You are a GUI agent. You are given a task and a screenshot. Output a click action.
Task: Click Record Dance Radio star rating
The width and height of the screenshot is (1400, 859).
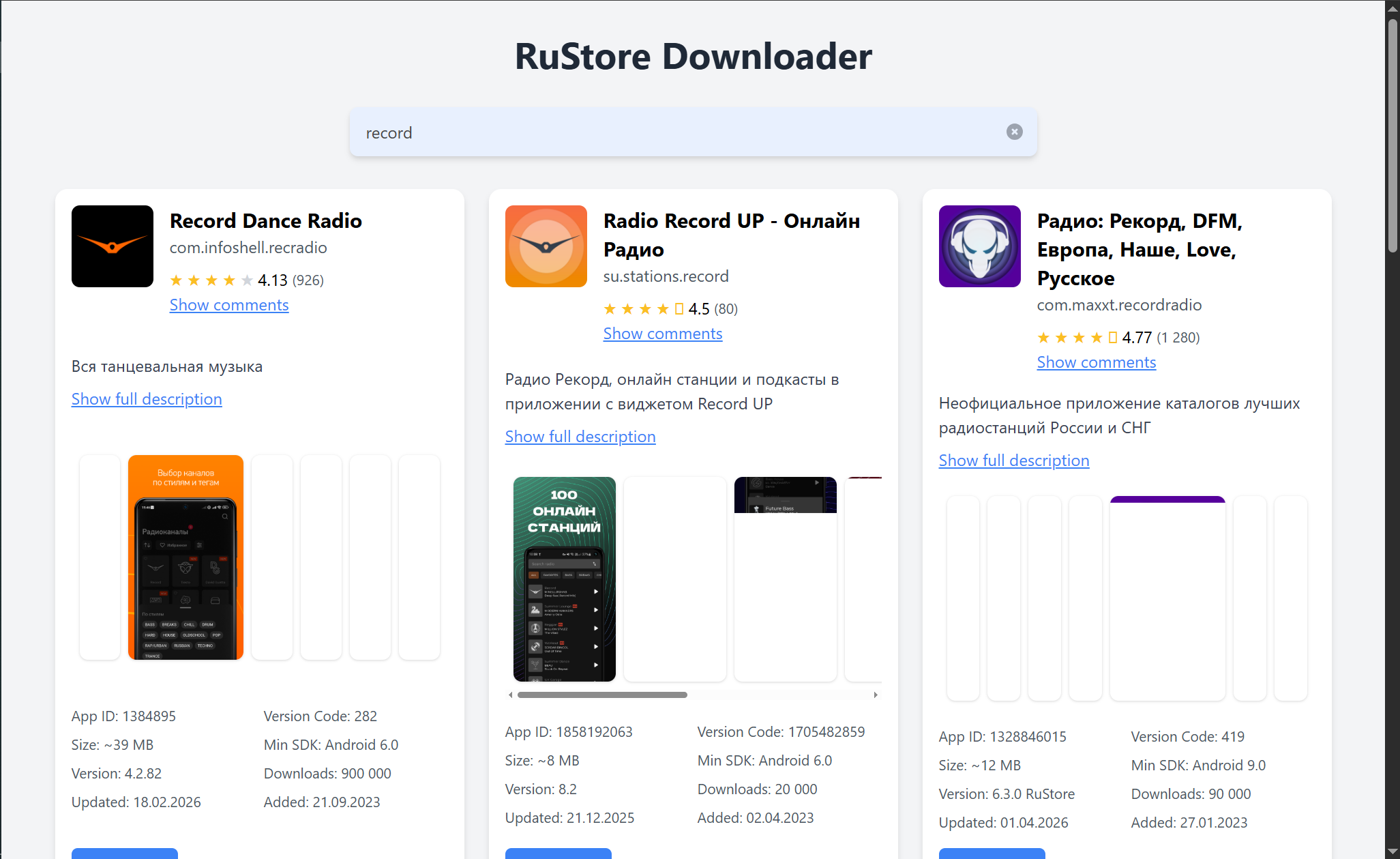point(211,280)
